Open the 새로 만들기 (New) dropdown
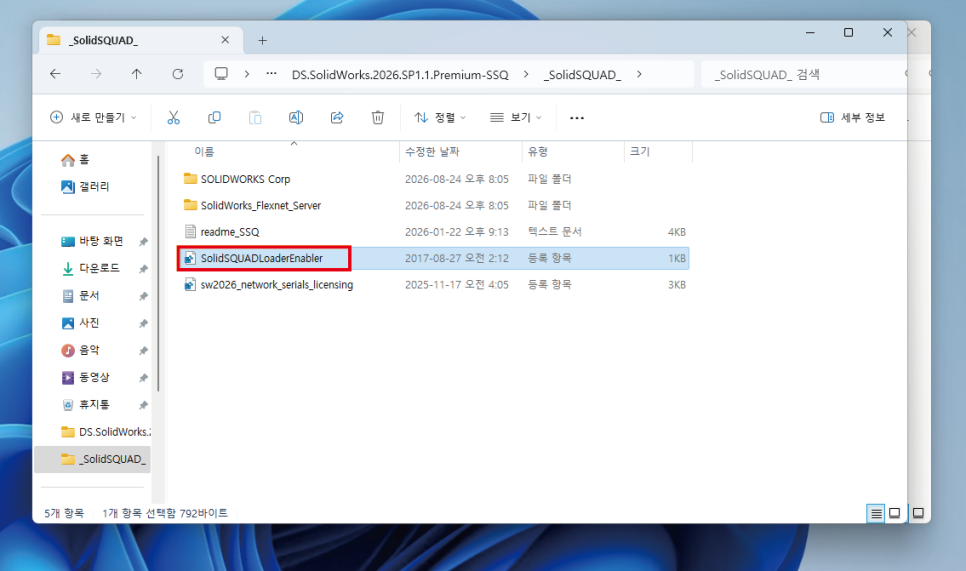The width and height of the screenshot is (966, 571). (x=93, y=117)
